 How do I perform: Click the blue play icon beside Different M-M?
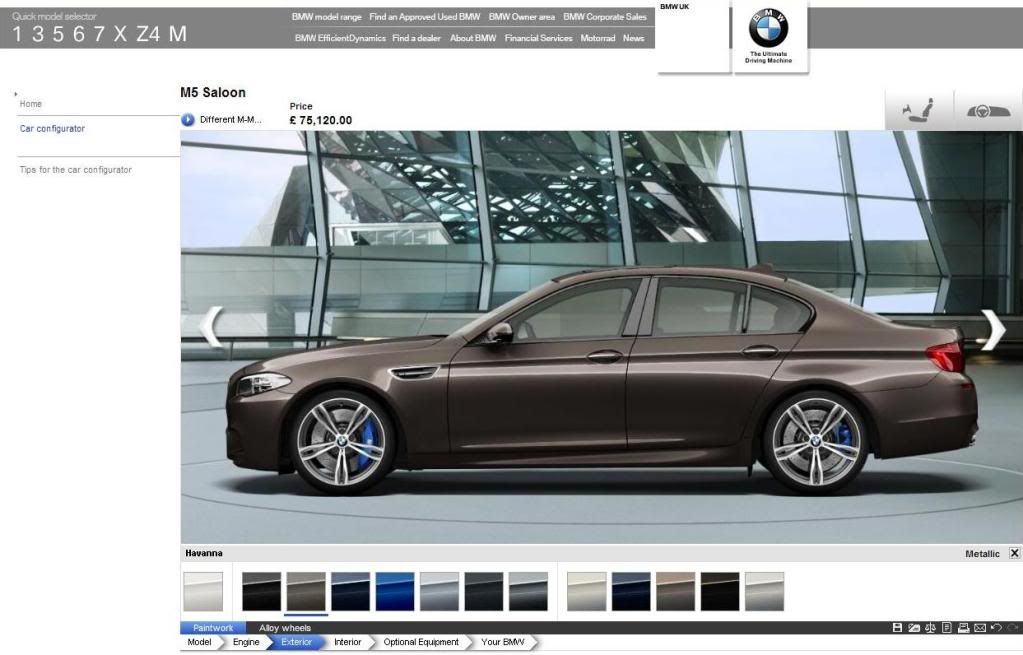click(x=188, y=120)
